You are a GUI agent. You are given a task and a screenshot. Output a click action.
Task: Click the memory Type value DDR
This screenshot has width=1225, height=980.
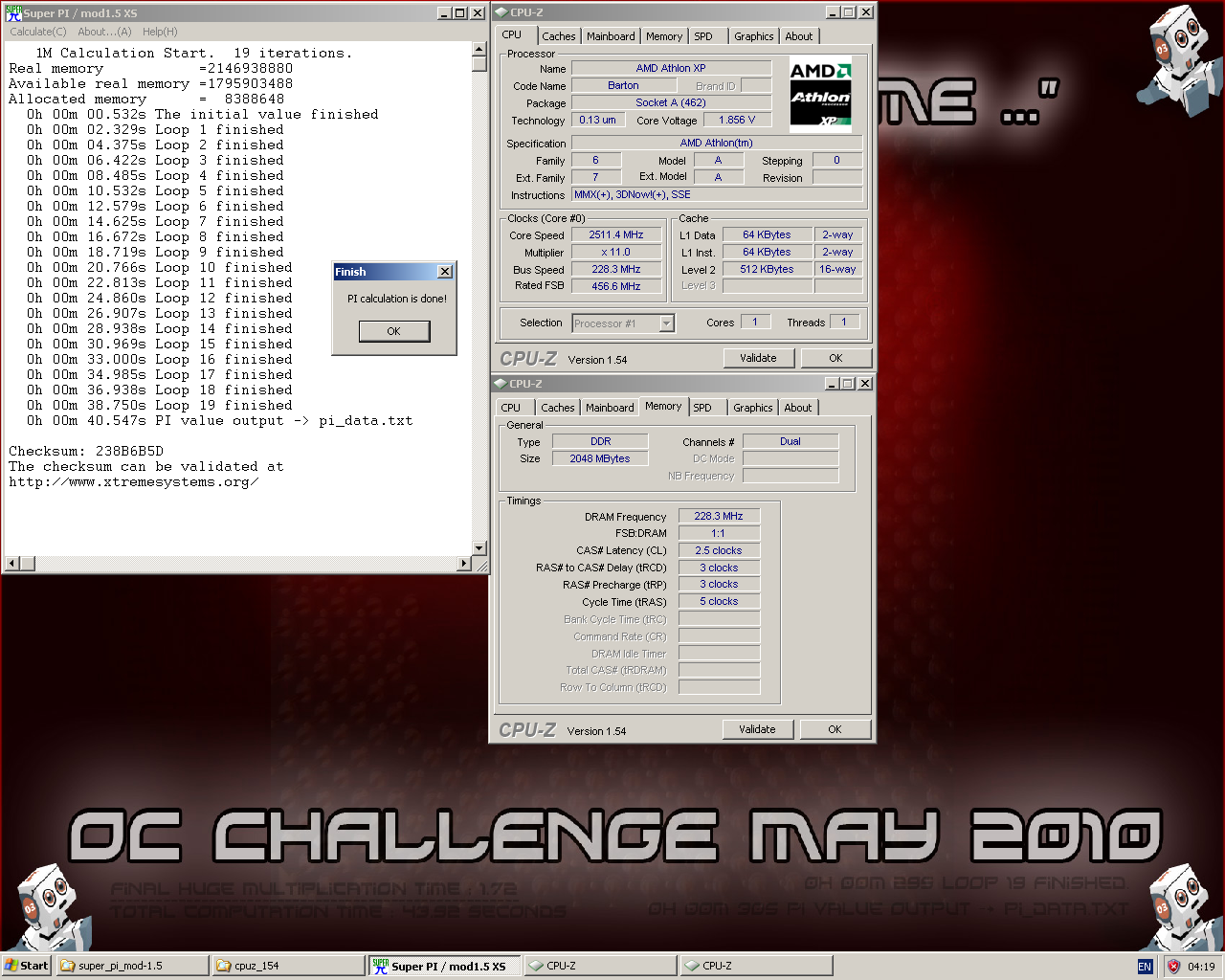600,441
